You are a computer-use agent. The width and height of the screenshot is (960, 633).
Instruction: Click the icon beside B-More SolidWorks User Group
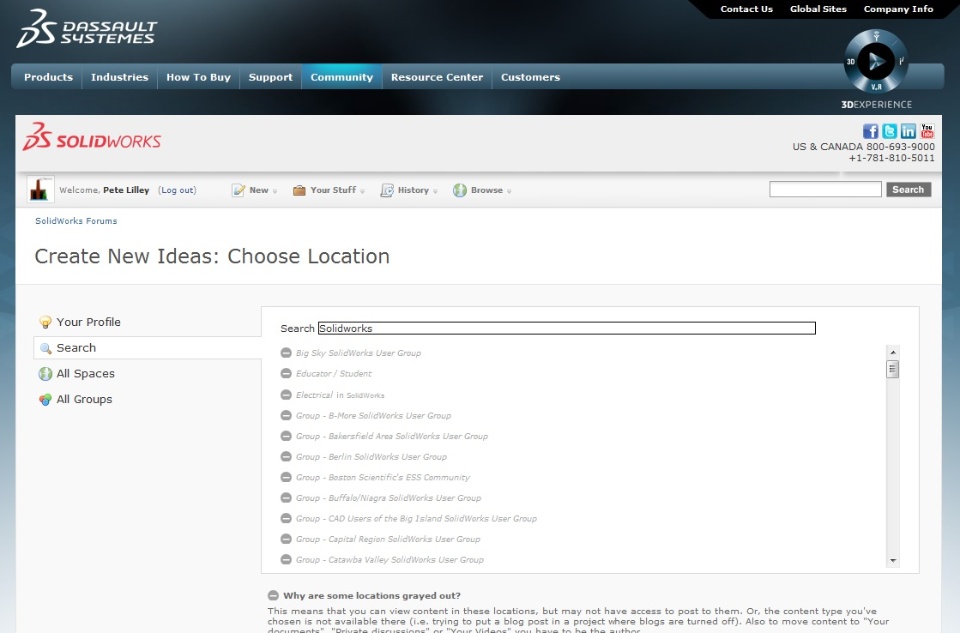286,415
